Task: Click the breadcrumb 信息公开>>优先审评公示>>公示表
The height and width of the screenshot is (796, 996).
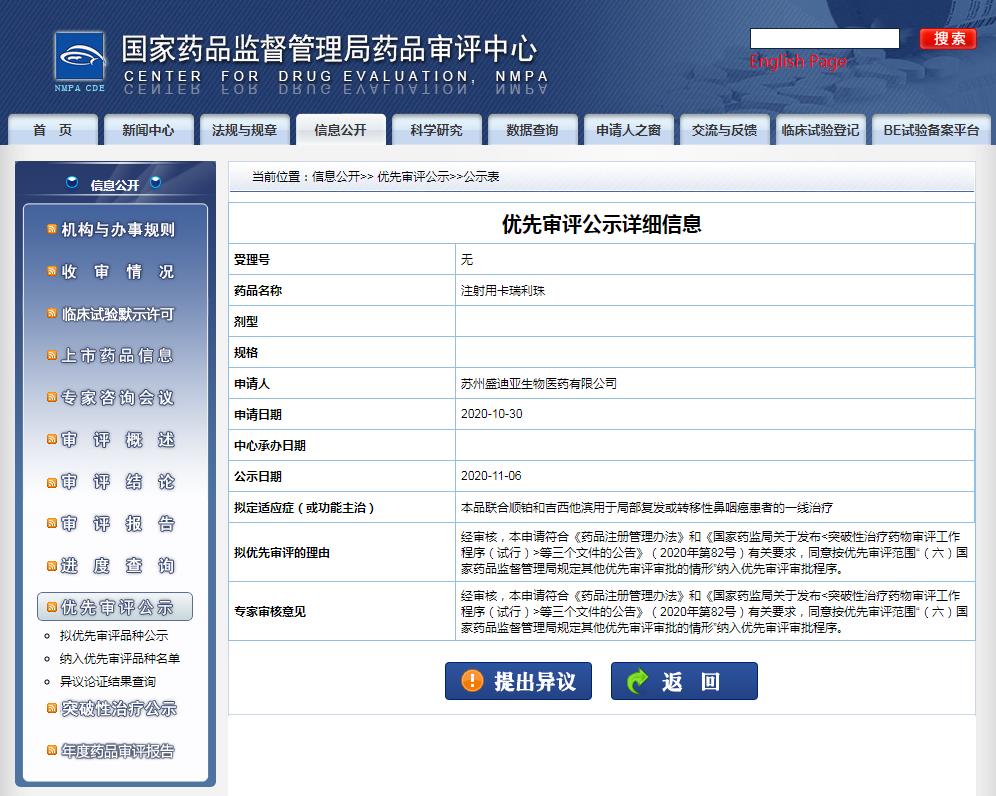Action: click(405, 177)
